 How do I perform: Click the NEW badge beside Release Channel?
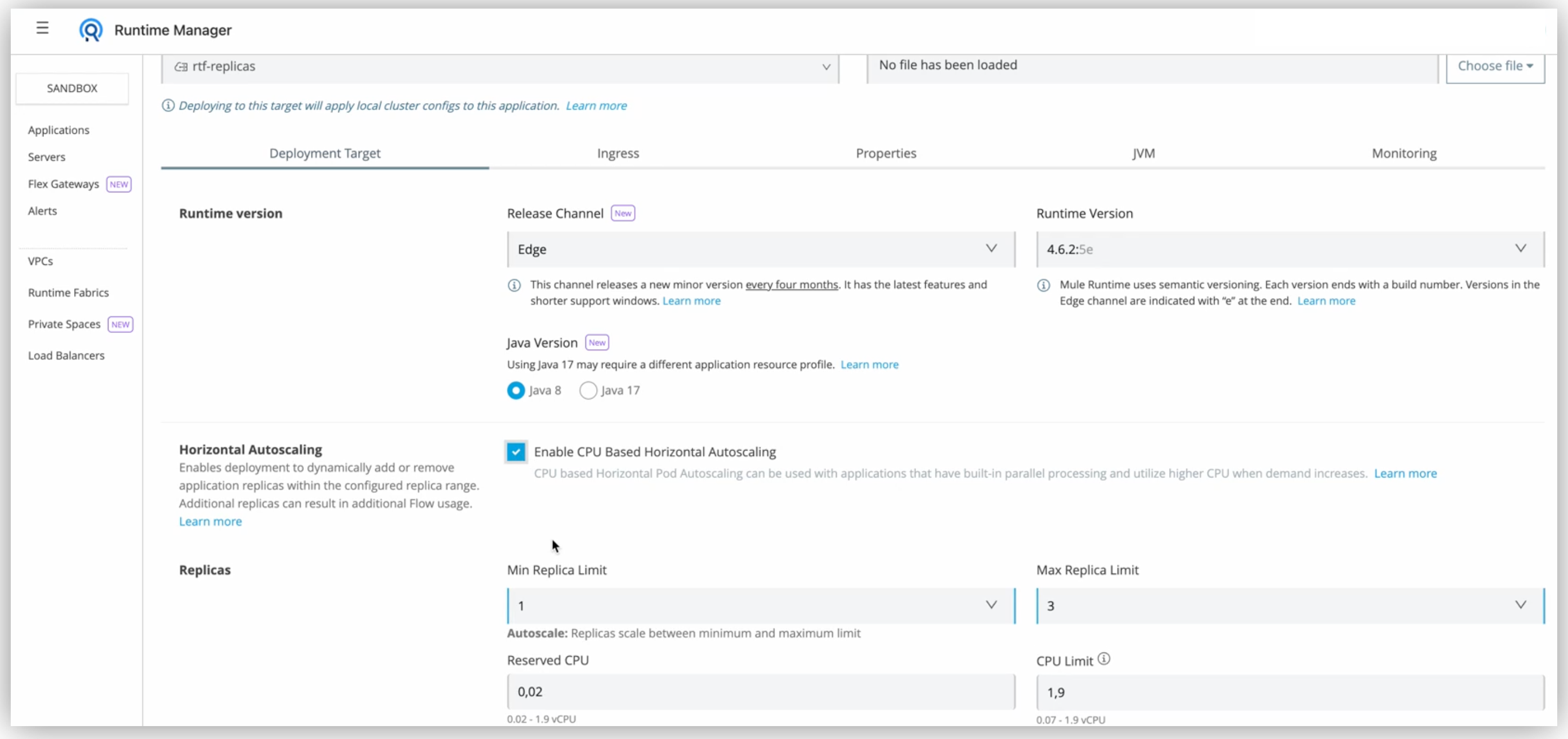[x=622, y=213]
